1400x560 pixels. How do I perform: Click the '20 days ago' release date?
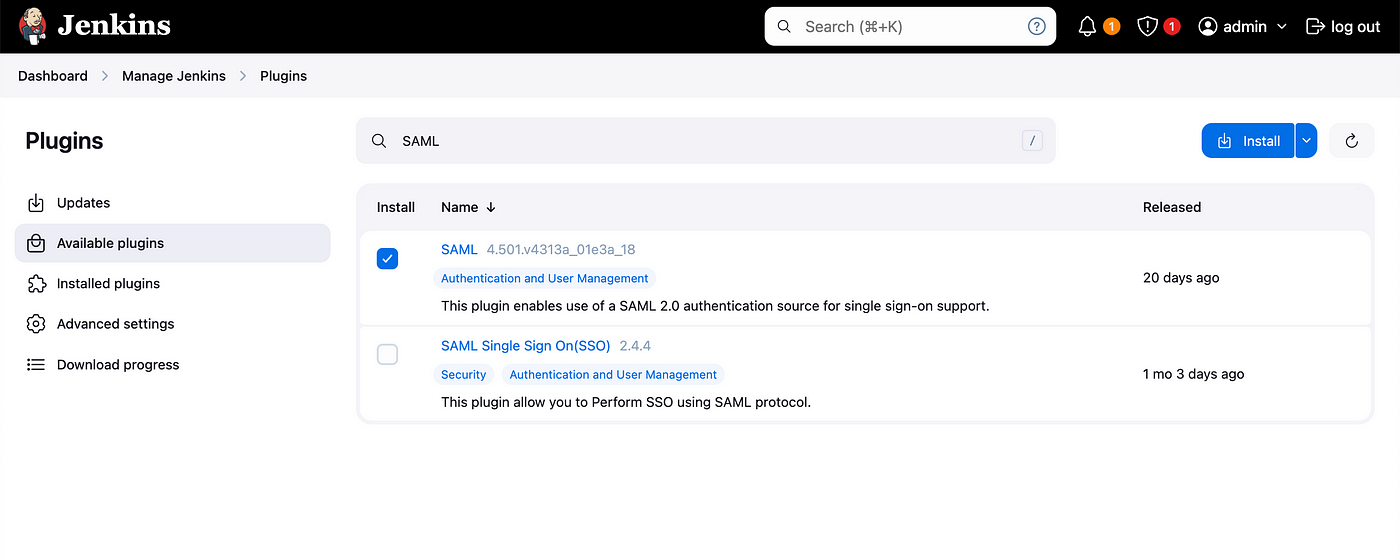click(x=1181, y=278)
